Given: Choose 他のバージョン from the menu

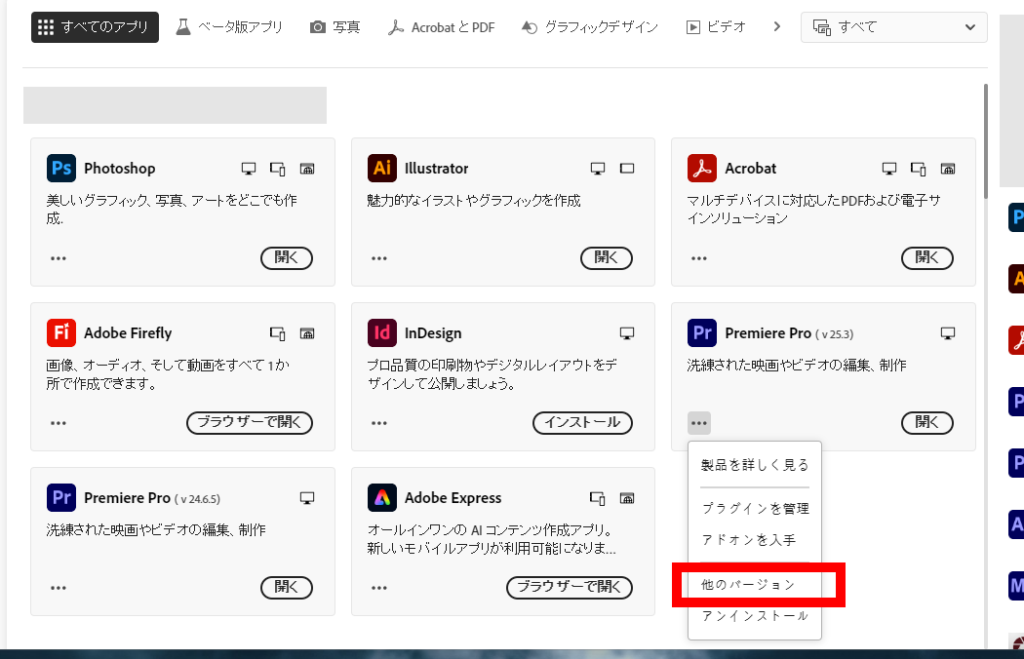Looking at the screenshot, I should 754,584.
